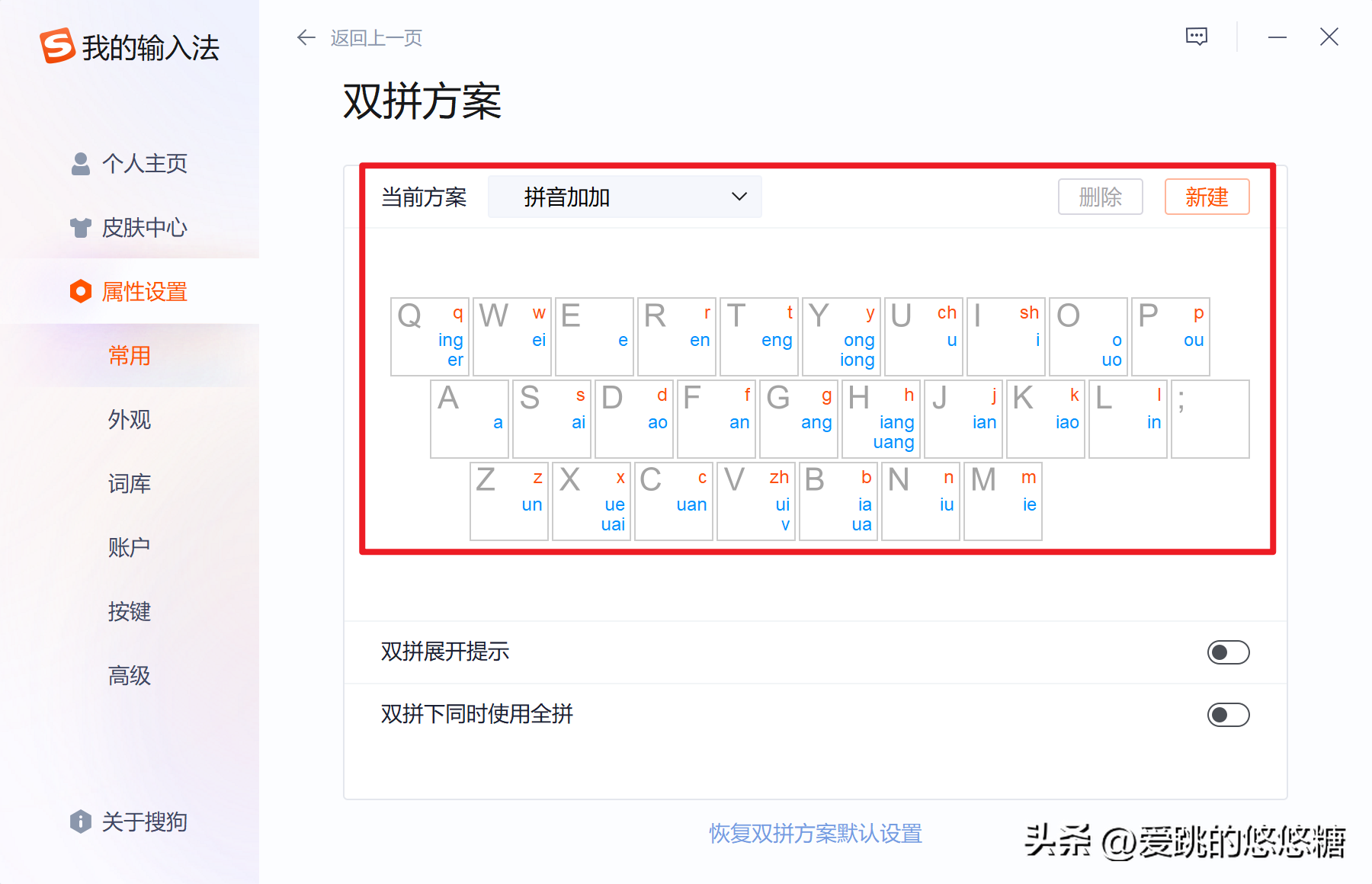Switch to the 词库 tab
Image resolution: width=1372 pixels, height=884 pixels.
point(130,483)
